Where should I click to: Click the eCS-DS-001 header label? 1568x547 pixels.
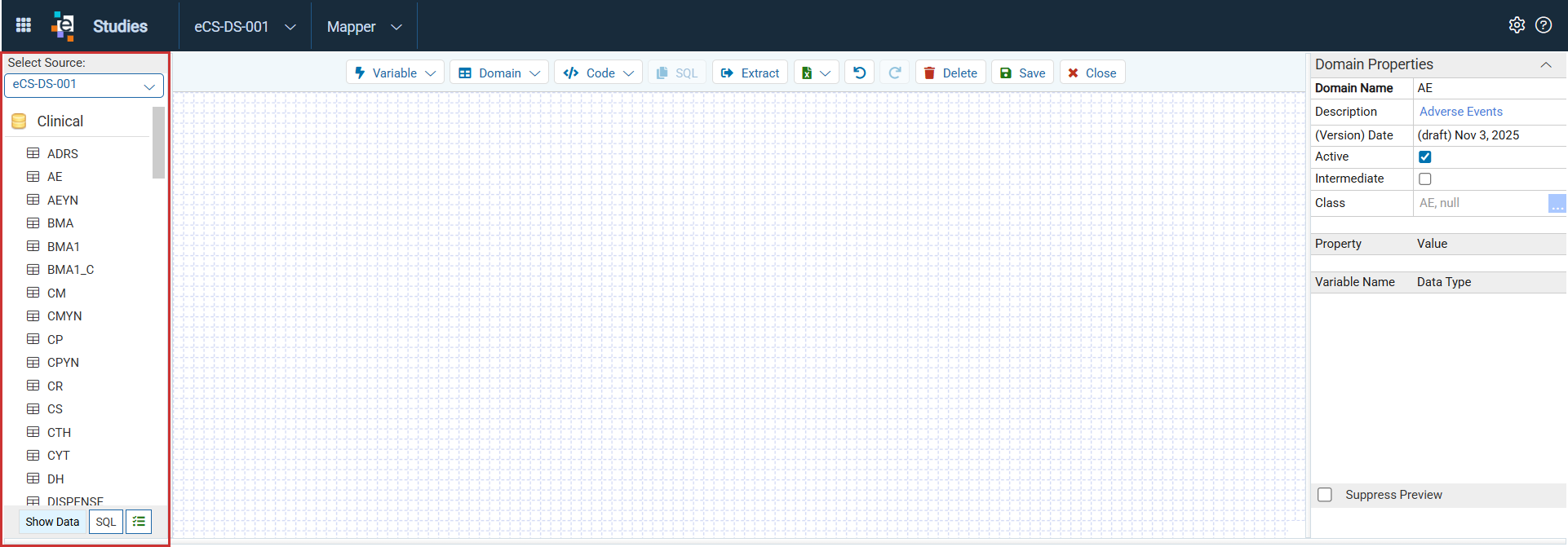tap(232, 27)
